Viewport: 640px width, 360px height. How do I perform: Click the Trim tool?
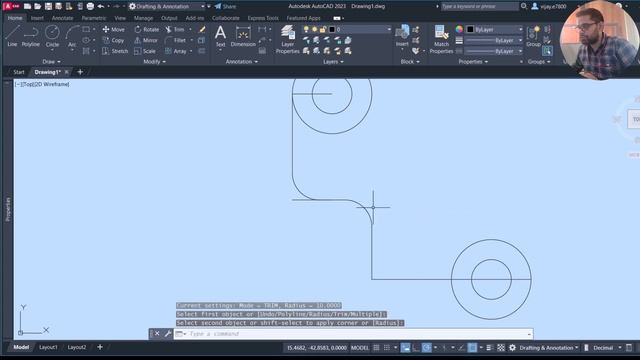[175, 29]
